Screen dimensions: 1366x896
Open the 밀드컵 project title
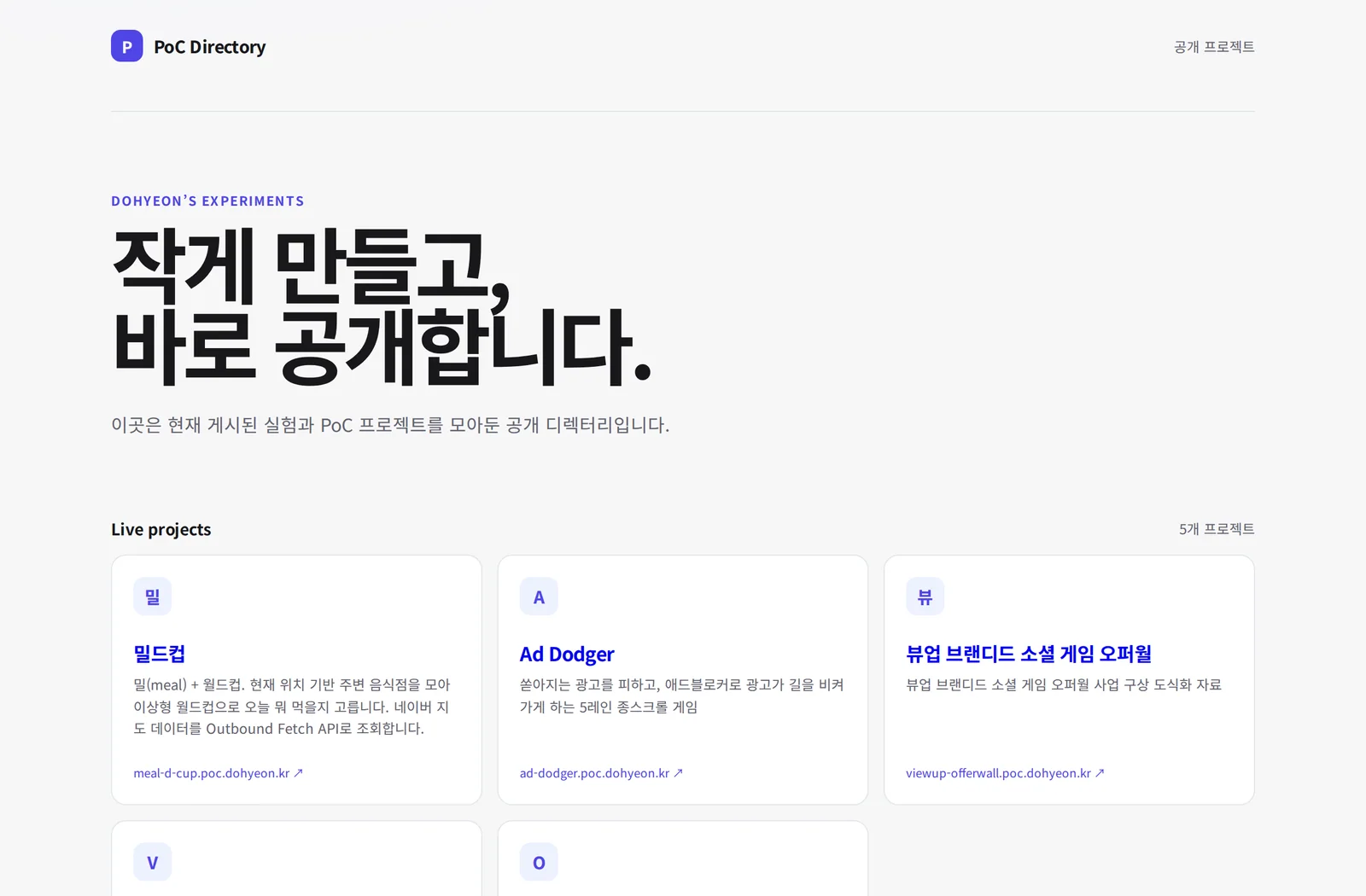click(x=160, y=654)
